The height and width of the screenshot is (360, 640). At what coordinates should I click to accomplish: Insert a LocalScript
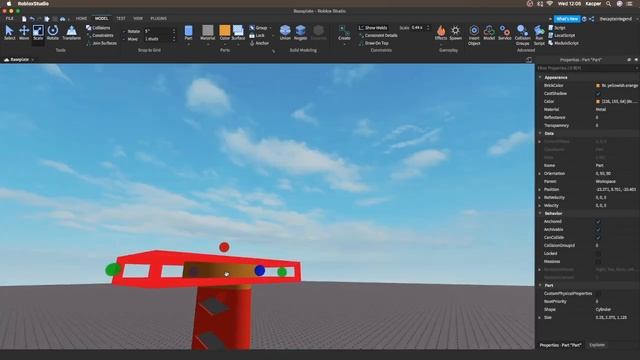(x=561, y=36)
